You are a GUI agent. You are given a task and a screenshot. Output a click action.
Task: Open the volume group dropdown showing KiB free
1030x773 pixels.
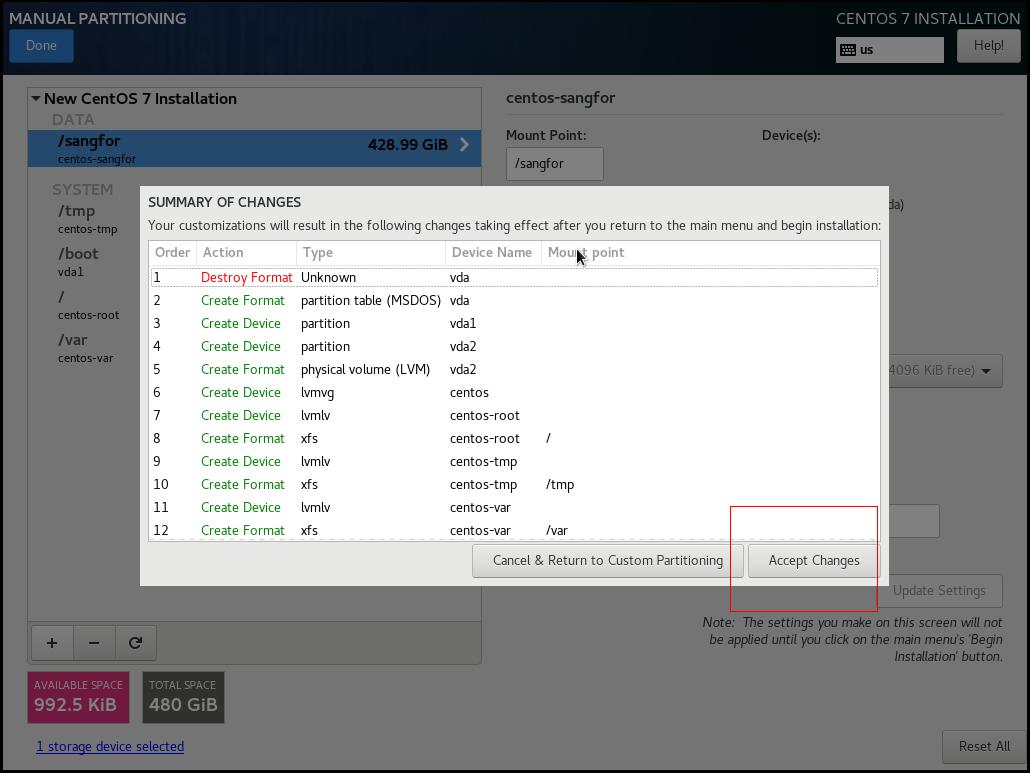[945, 370]
